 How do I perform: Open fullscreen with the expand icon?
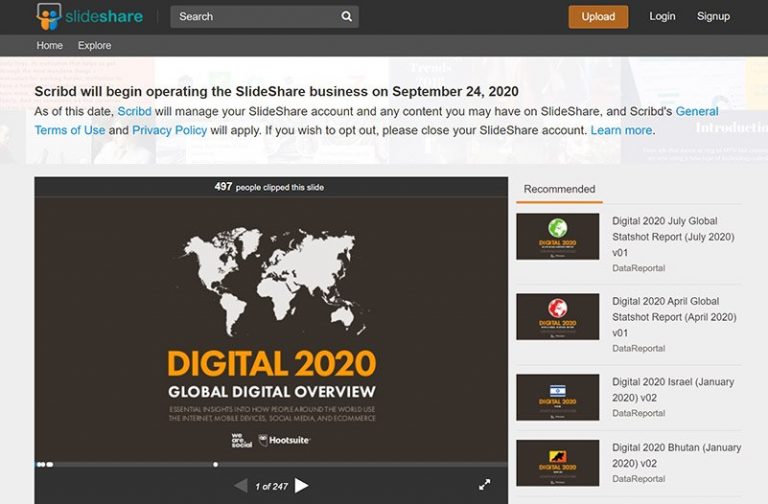[484, 485]
